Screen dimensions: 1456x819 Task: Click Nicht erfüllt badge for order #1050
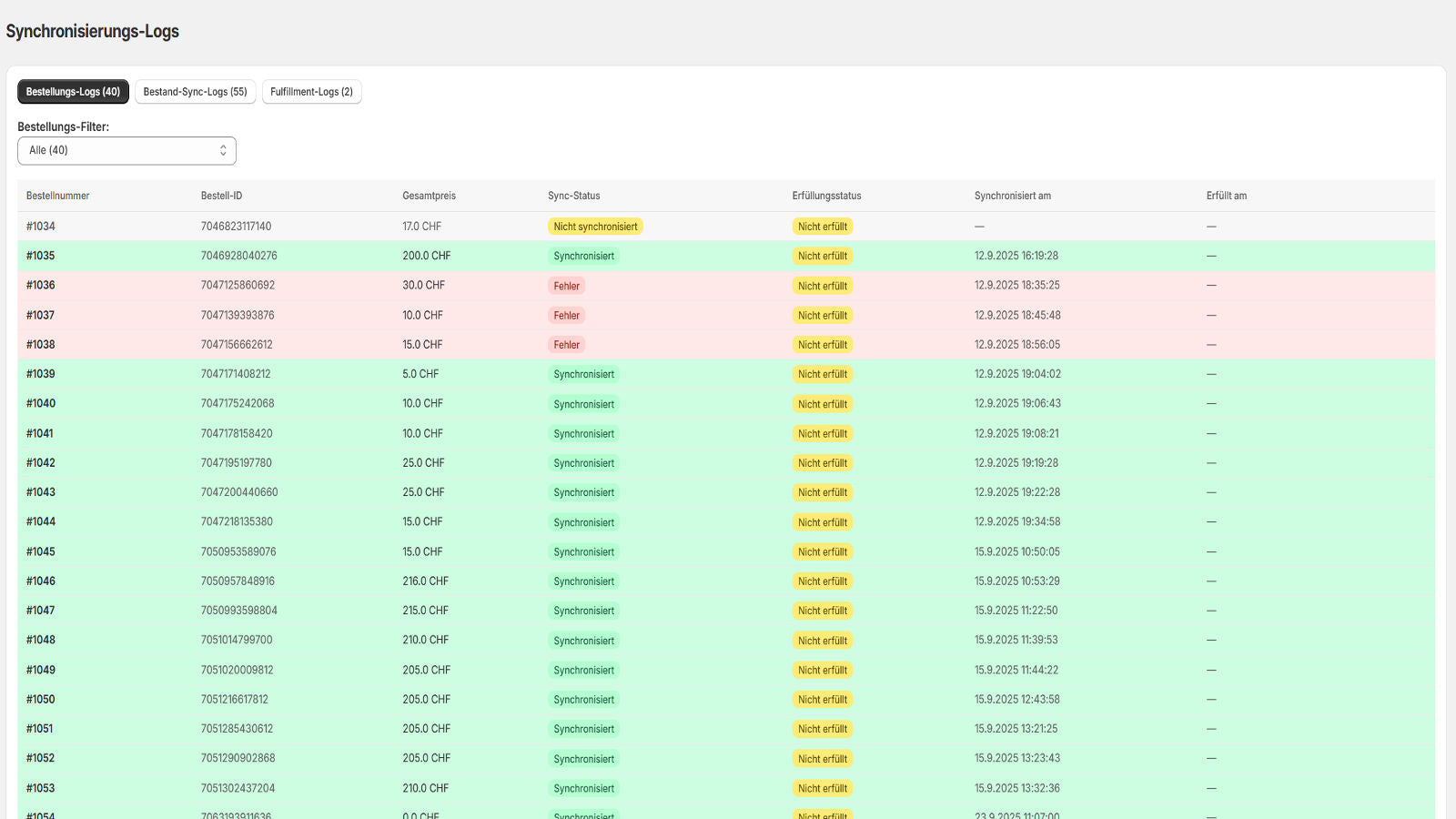click(822, 700)
